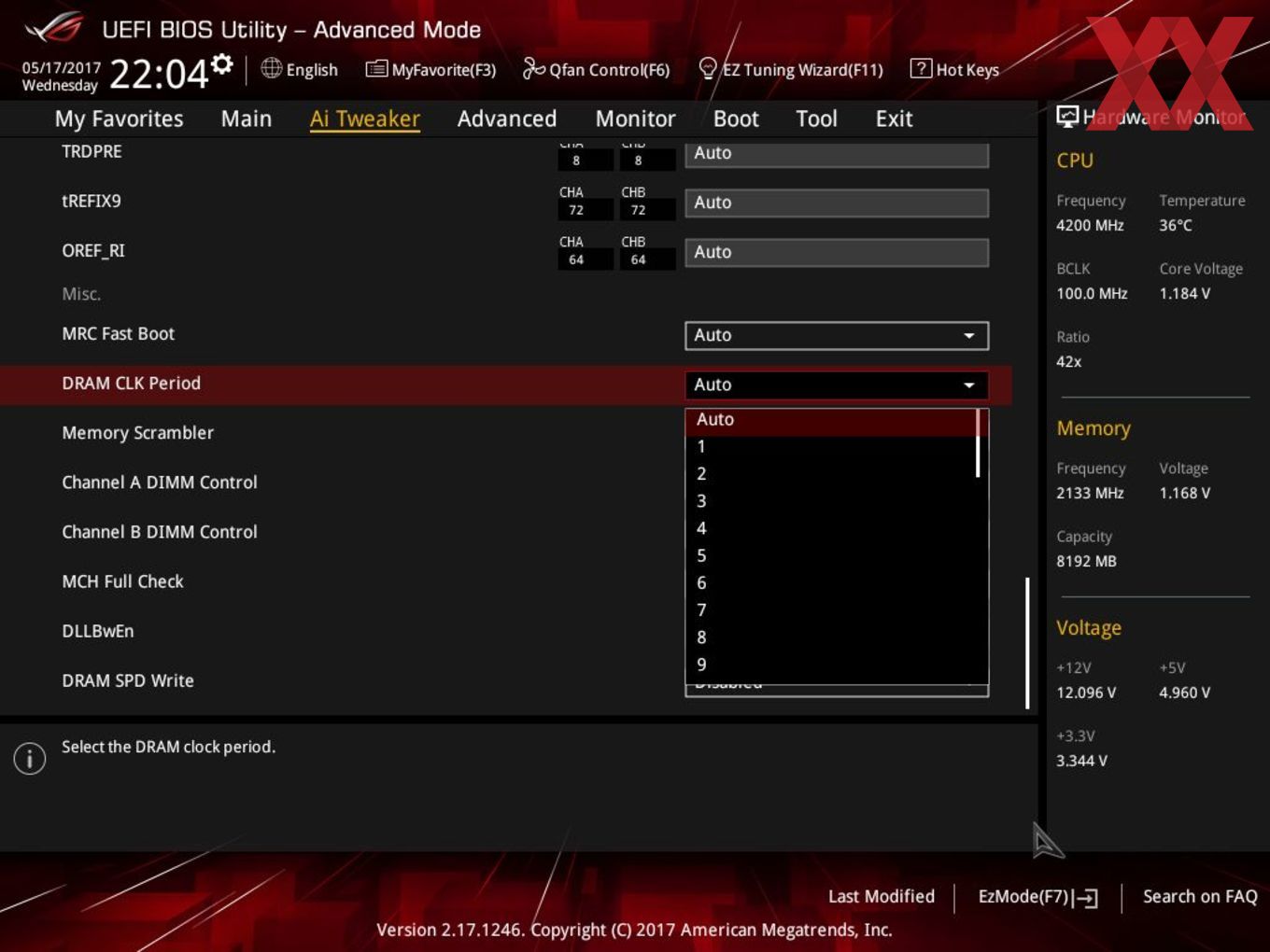Choose value 4 in DRAM CLK list

(x=830, y=528)
